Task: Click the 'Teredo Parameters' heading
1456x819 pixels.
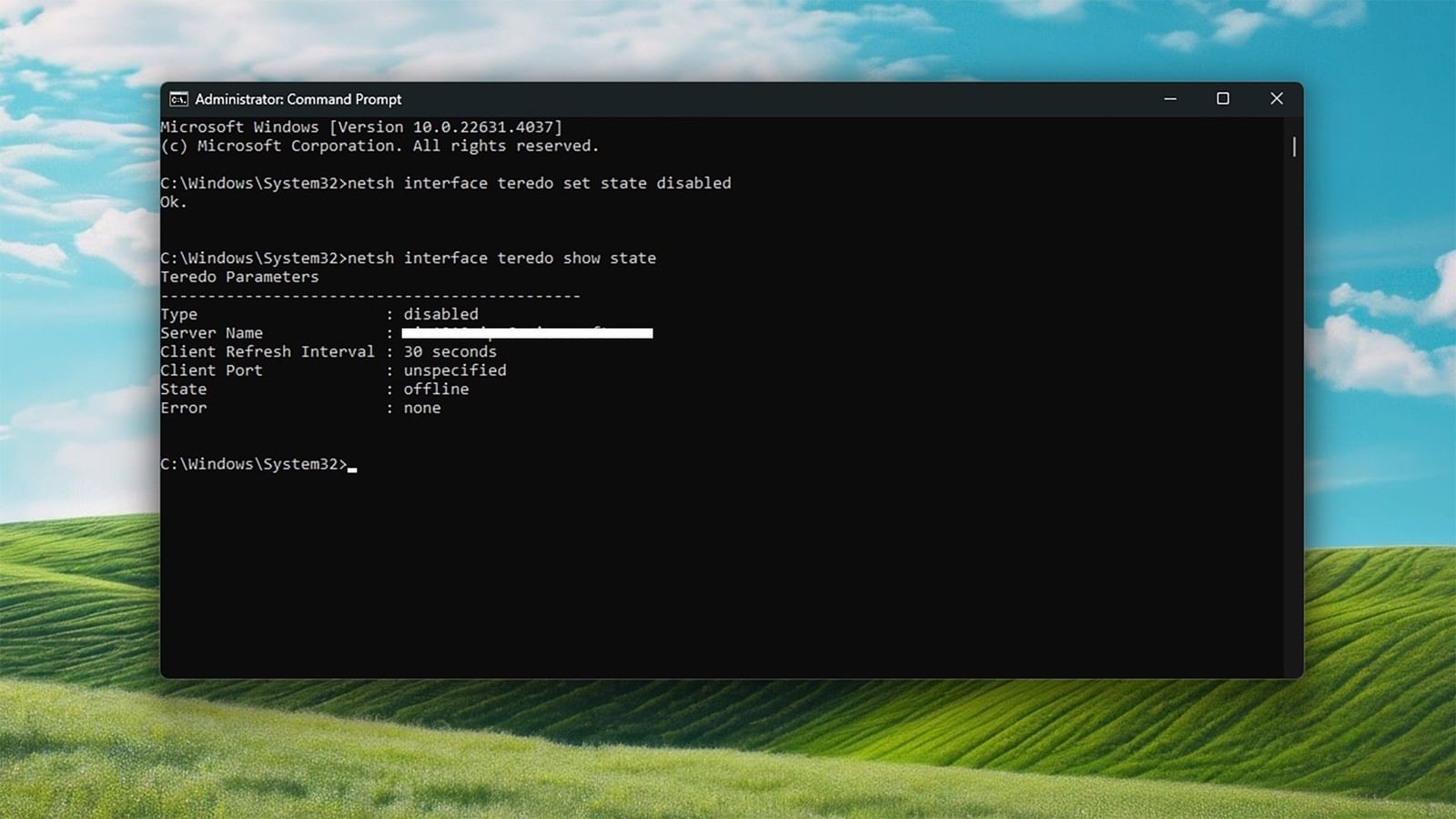Action: (x=239, y=277)
